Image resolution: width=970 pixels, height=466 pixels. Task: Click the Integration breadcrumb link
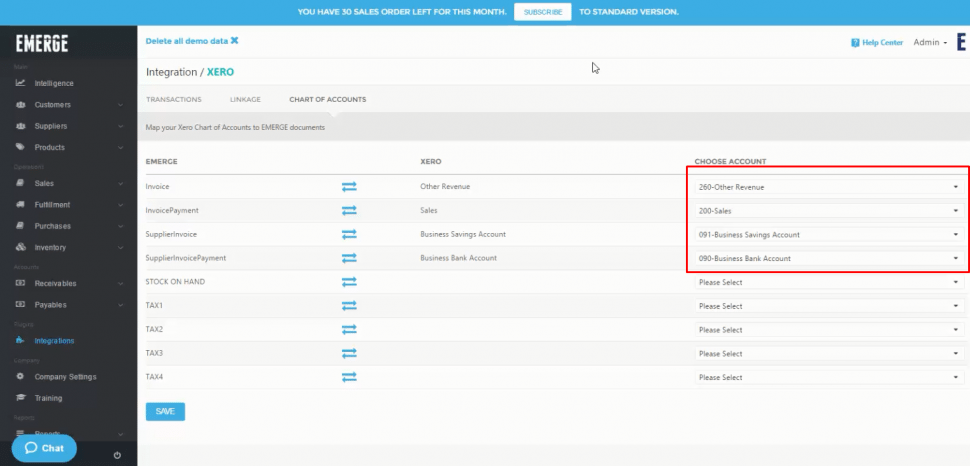tap(171, 72)
